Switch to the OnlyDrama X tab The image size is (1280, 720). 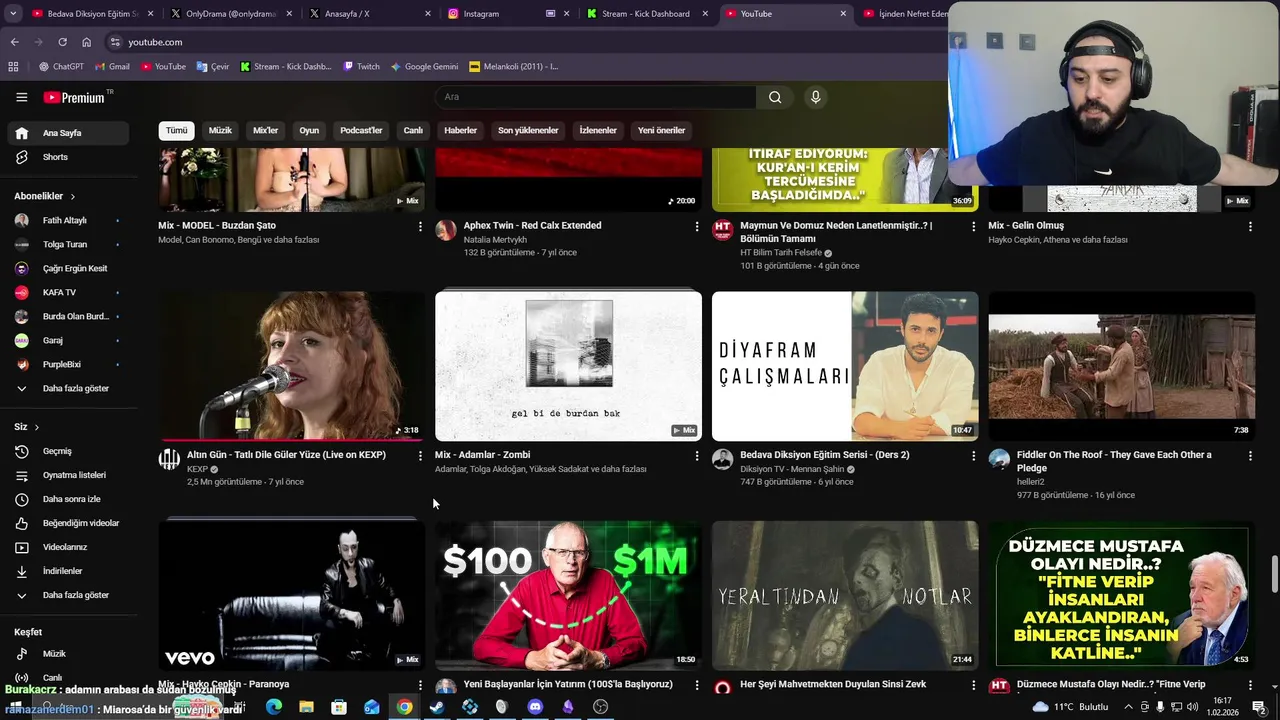point(230,14)
